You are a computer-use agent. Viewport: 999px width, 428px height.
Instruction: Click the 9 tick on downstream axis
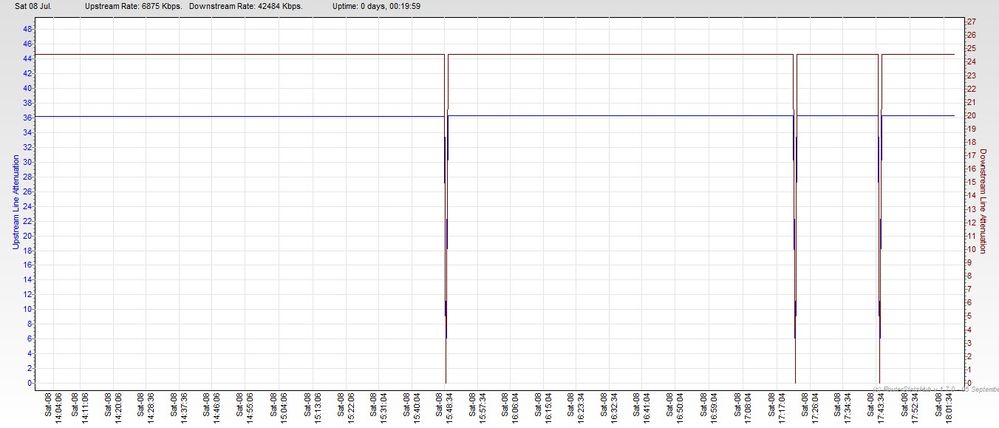pyautogui.click(x=970, y=262)
